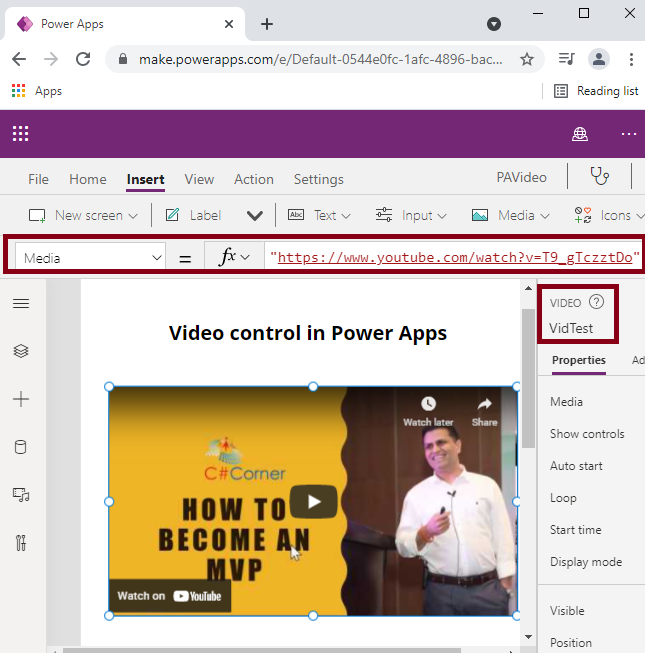Click the VIDEO help question mark icon
The height and width of the screenshot is (653, 645).
596,302
